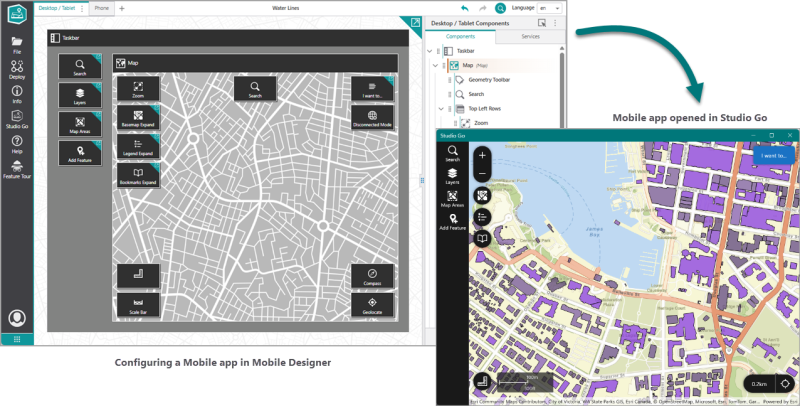Select the Legend Expand component

138,146
